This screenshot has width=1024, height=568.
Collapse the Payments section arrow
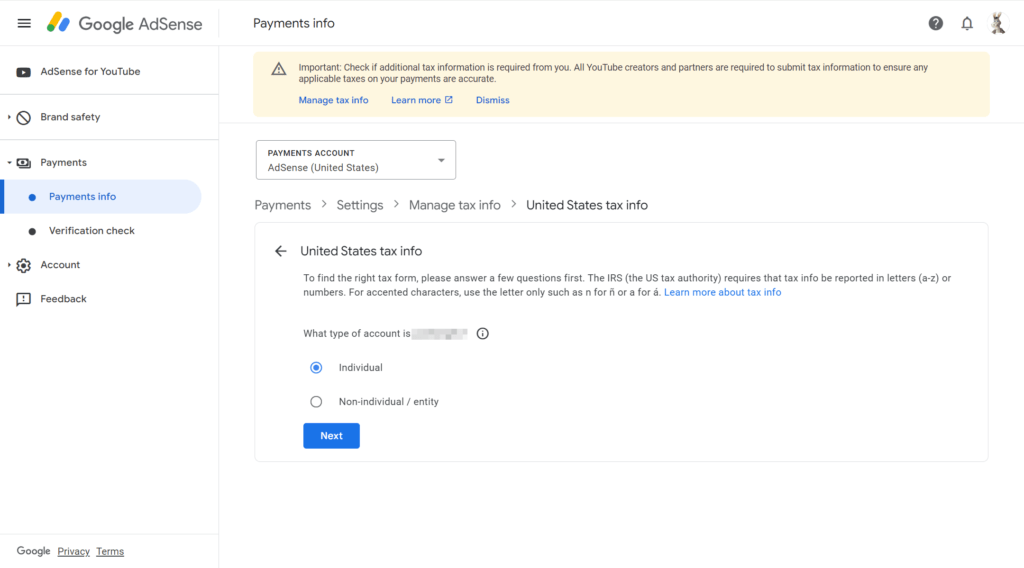[x=9, y=163]
